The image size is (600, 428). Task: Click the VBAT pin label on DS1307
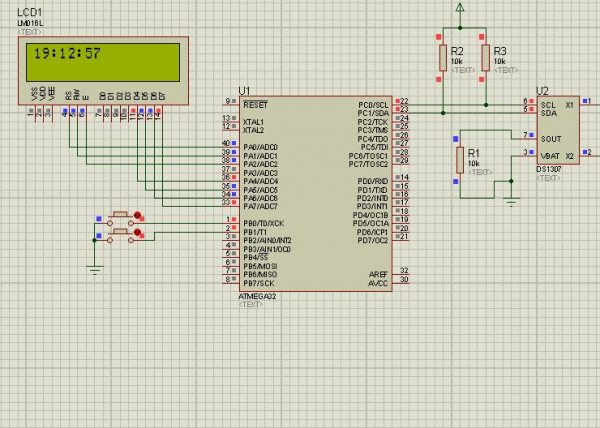[x=550, y=156]
